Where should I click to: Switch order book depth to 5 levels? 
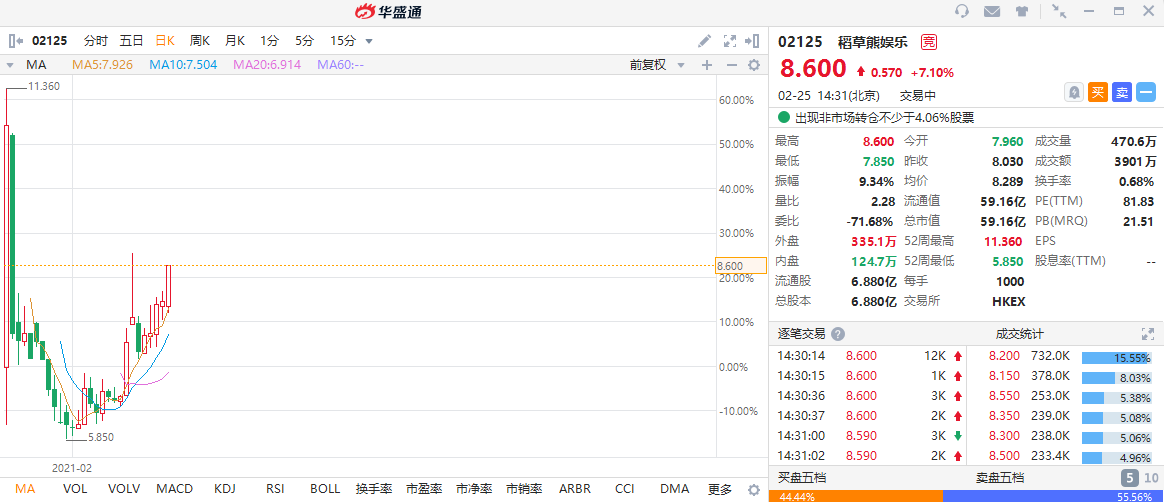pos(1129,478)
